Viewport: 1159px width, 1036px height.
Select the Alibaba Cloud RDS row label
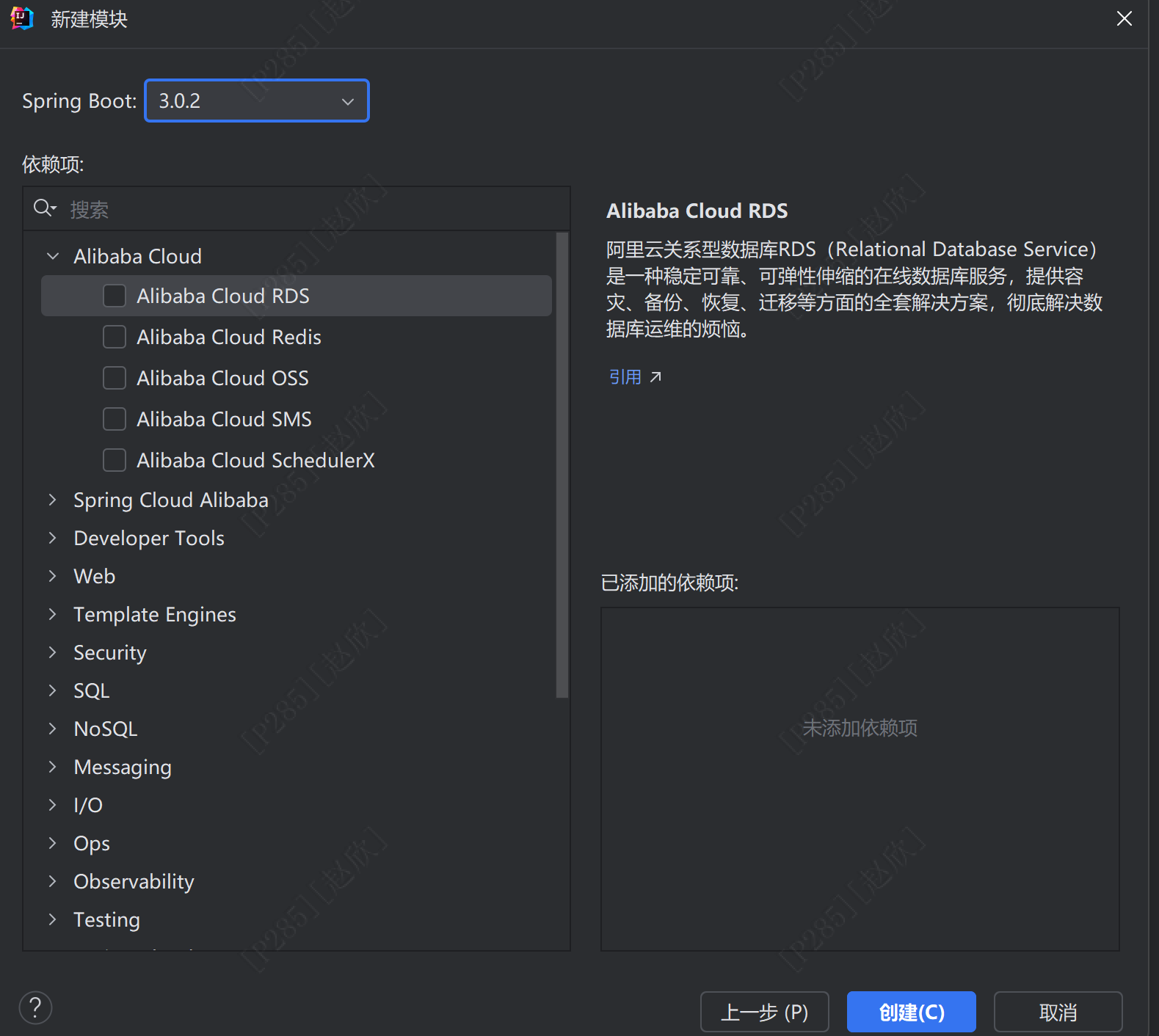pos(223,296)
